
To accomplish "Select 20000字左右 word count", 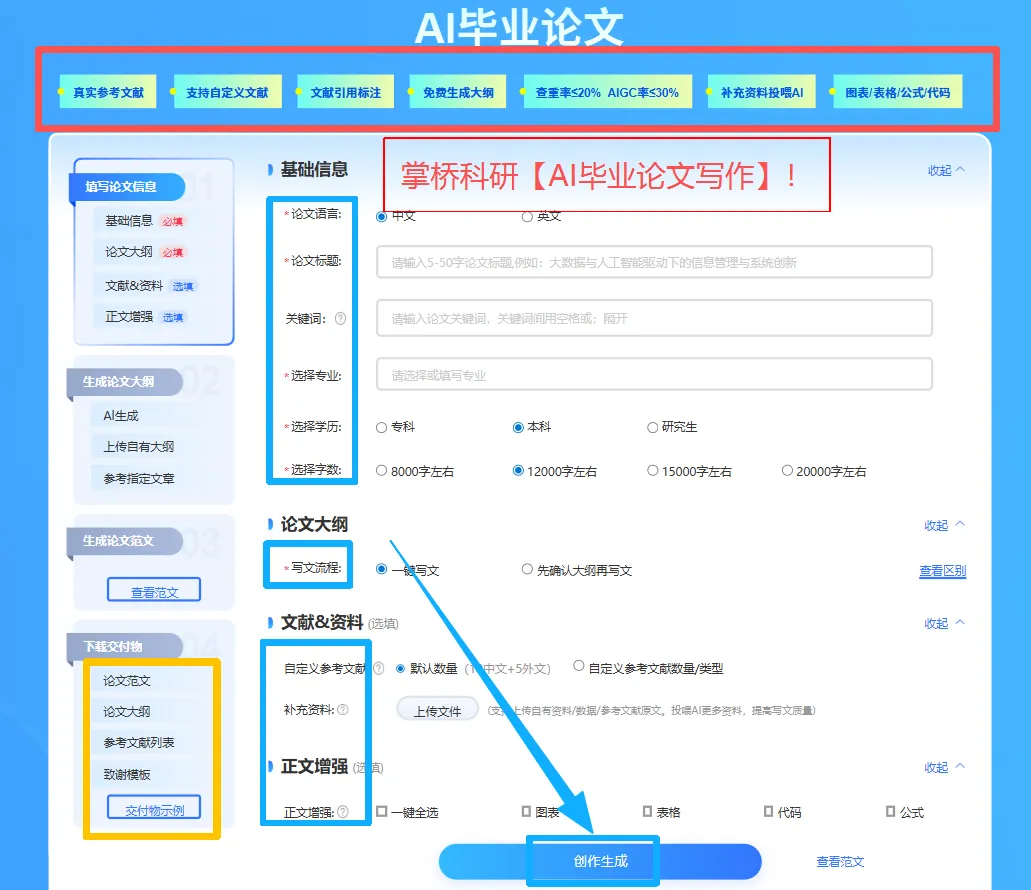I will tap(787, 471).
